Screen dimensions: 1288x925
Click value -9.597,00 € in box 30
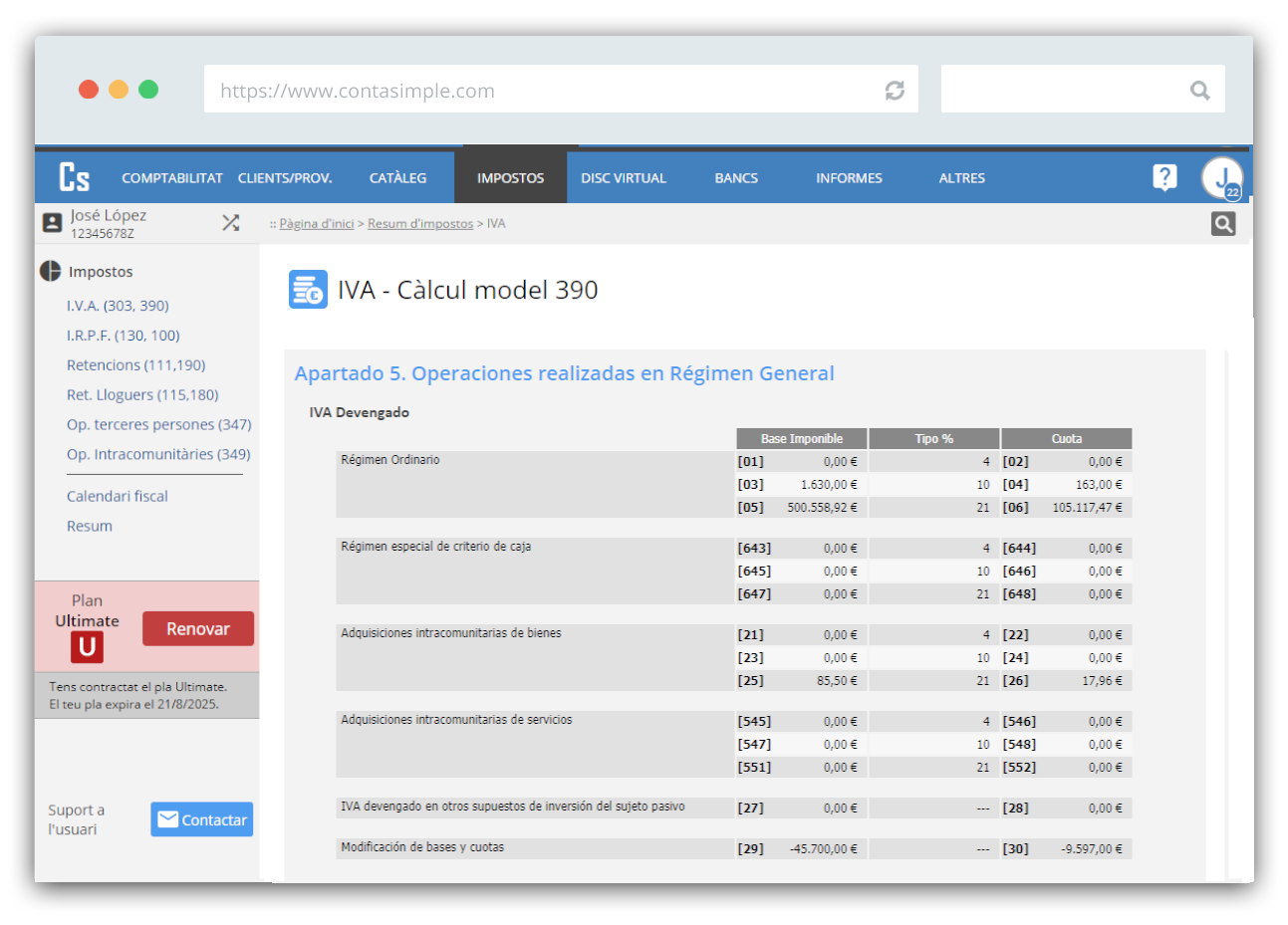(1092, 849)
